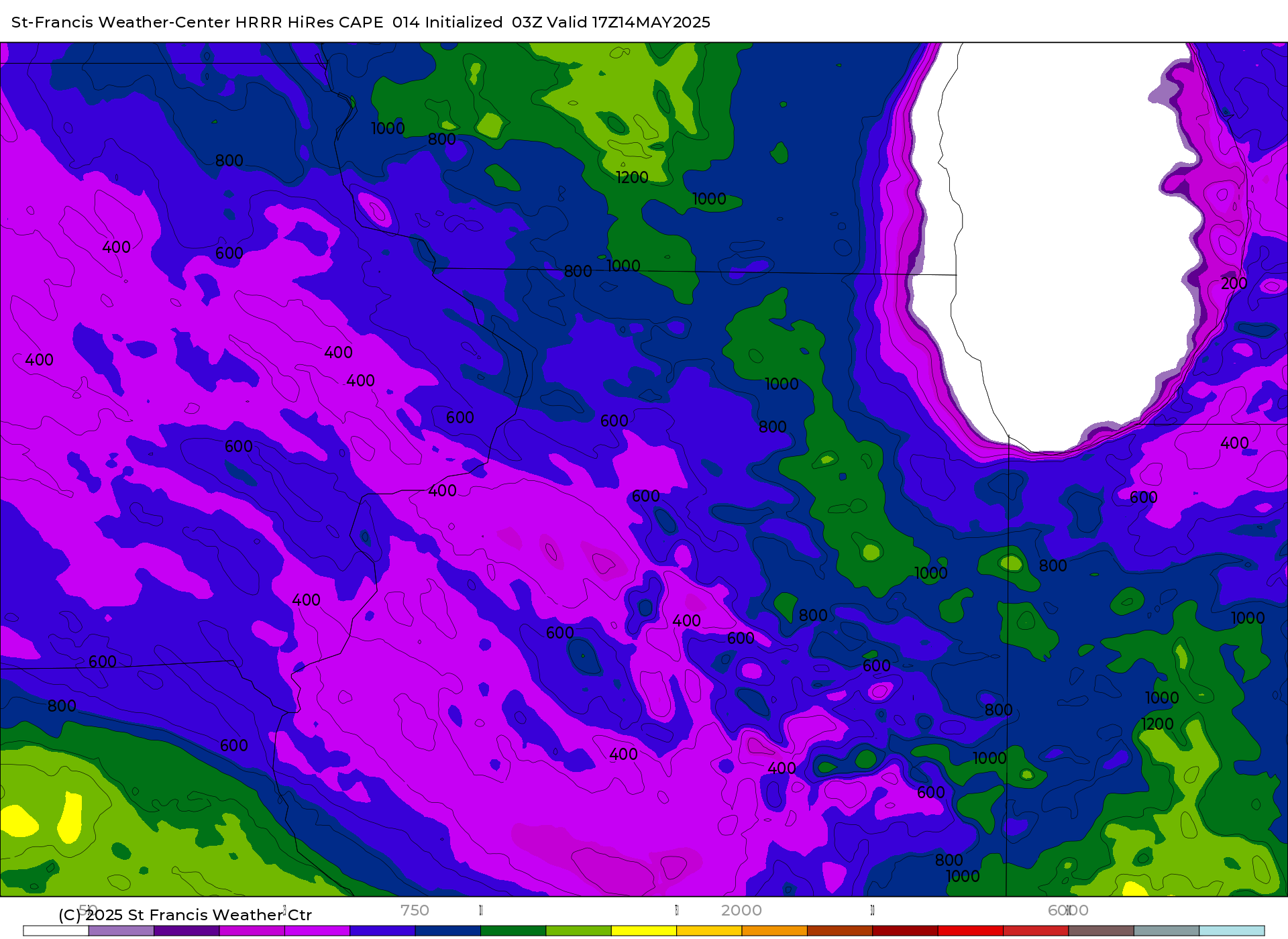Pick the lime green legend swatch
This screenshot has height=939, width=1288.
pos(578,931)
